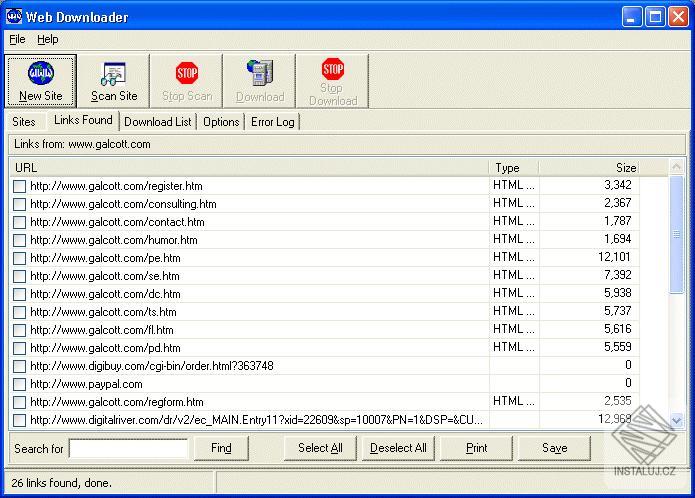This screenshot has height=498, width=695.
Task: Focus the Search for text field
Action: (x=129, y=448)
